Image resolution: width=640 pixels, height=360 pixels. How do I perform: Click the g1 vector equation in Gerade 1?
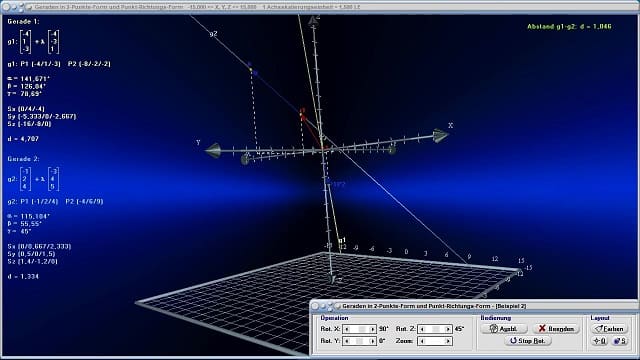click(x=33, y=41)
